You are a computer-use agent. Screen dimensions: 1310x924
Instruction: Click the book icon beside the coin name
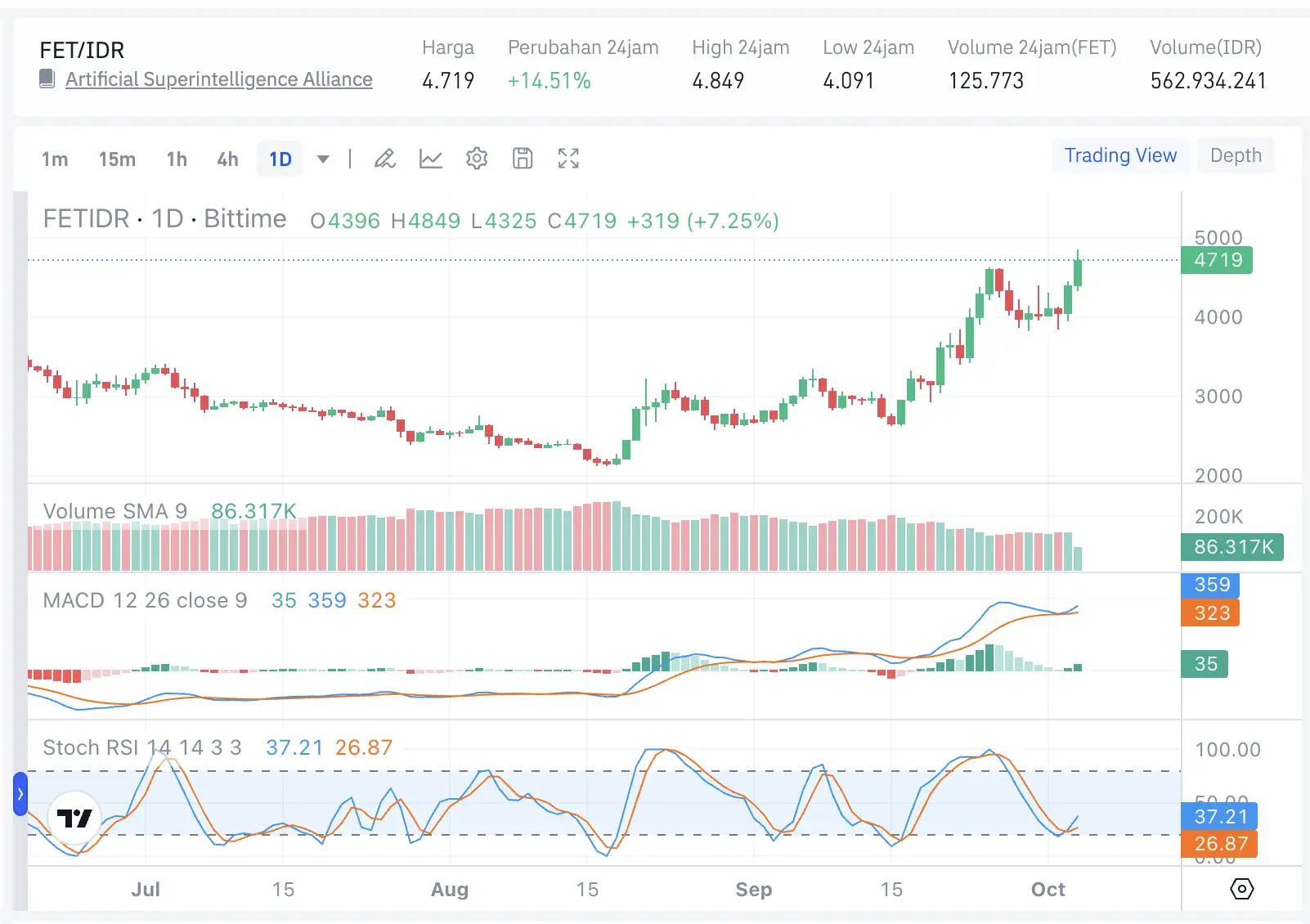47,79
